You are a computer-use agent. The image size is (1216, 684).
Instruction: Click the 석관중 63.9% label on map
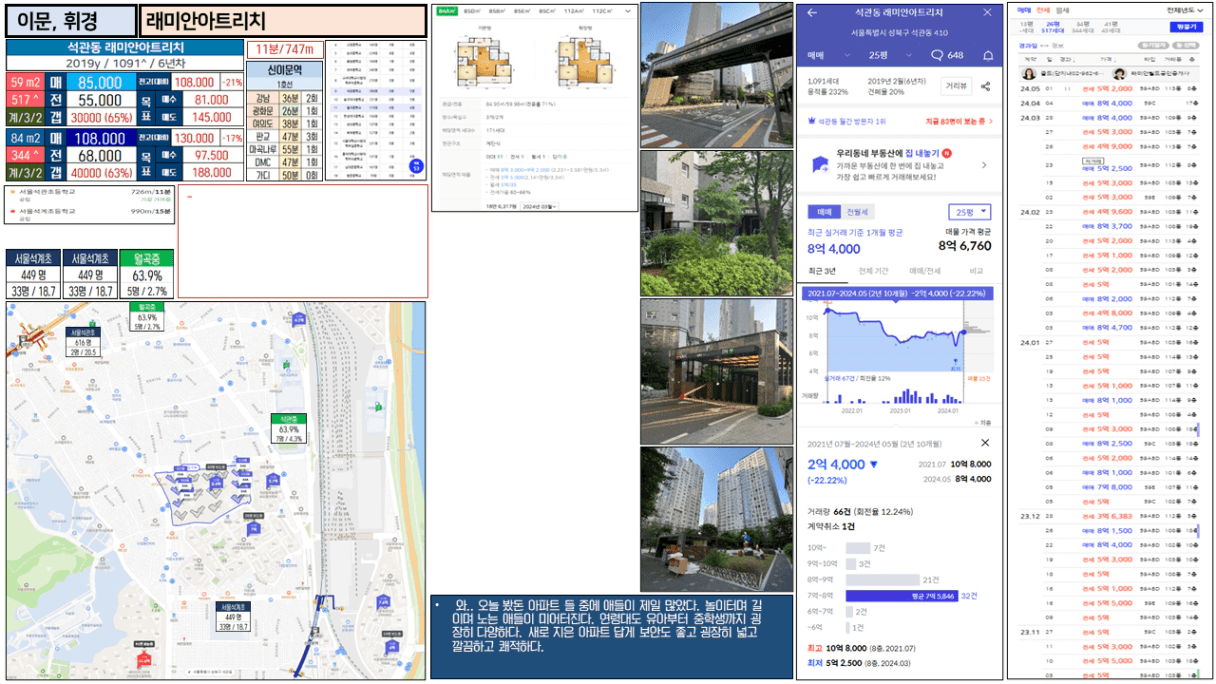(x=290, y=428)
